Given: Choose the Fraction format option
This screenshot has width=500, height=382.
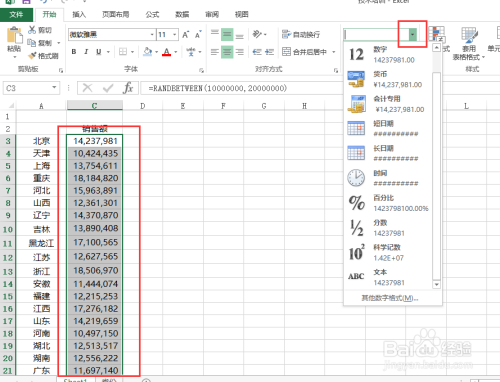Looking at the screenshot, I should 388,228.
